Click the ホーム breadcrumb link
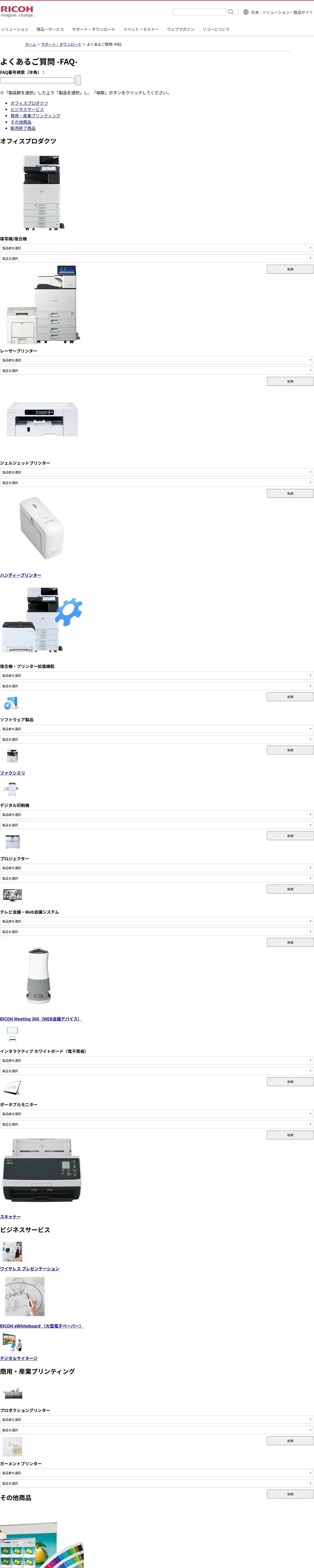This screenshot has height=1568, width=314. 31,44
